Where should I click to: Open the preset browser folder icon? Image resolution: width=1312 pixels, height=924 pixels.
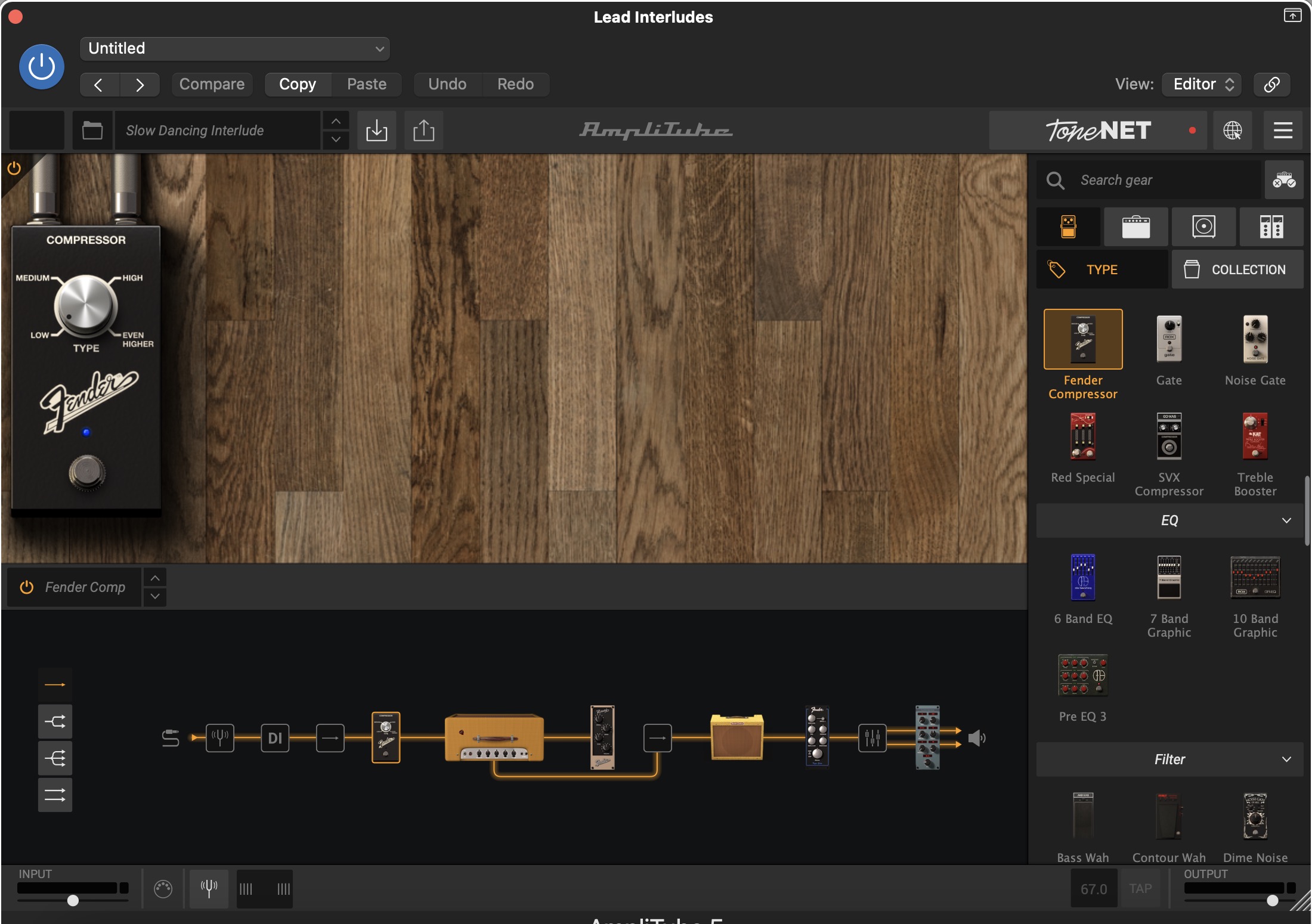92,130
